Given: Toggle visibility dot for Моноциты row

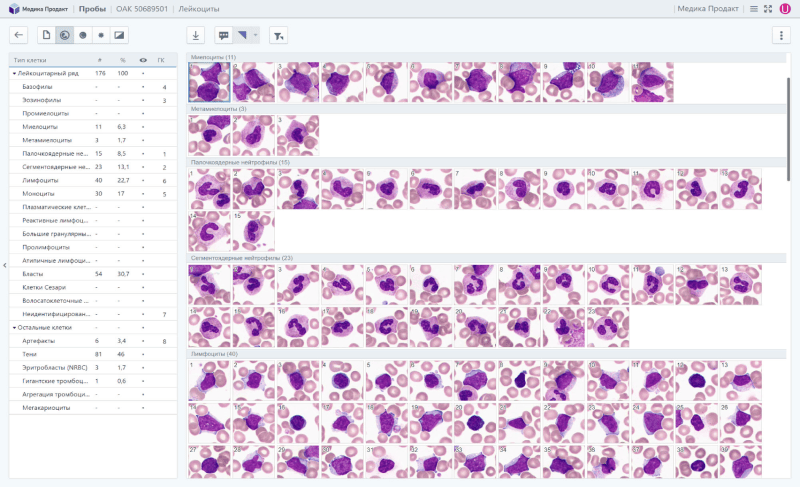Looking at the screenshot, I should pos(143,194).
